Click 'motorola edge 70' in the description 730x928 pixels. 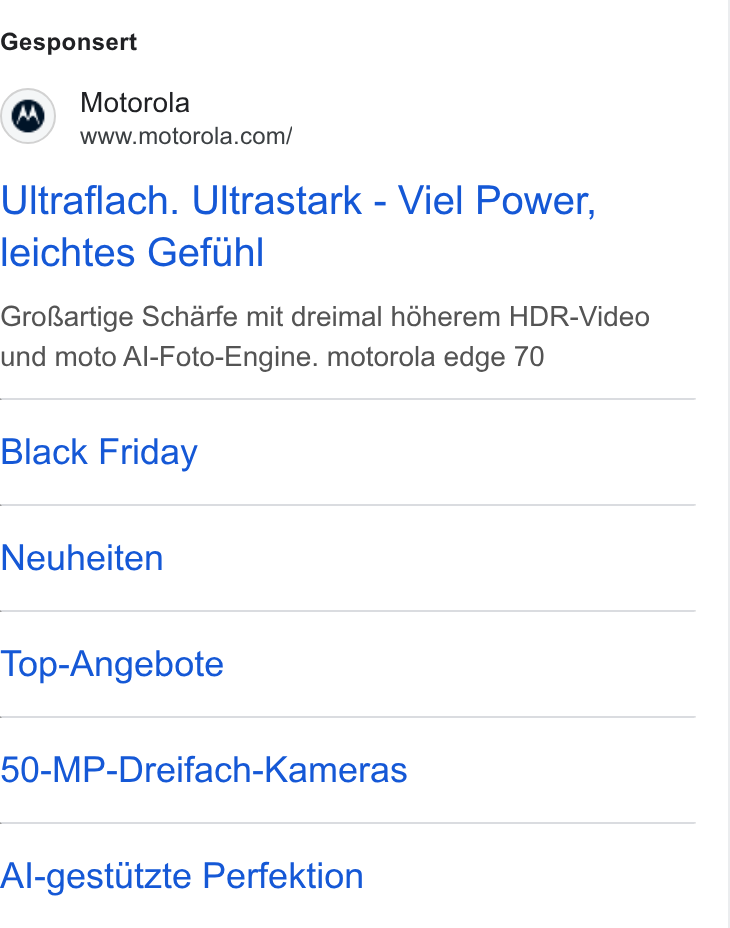[x=436, y=357]
